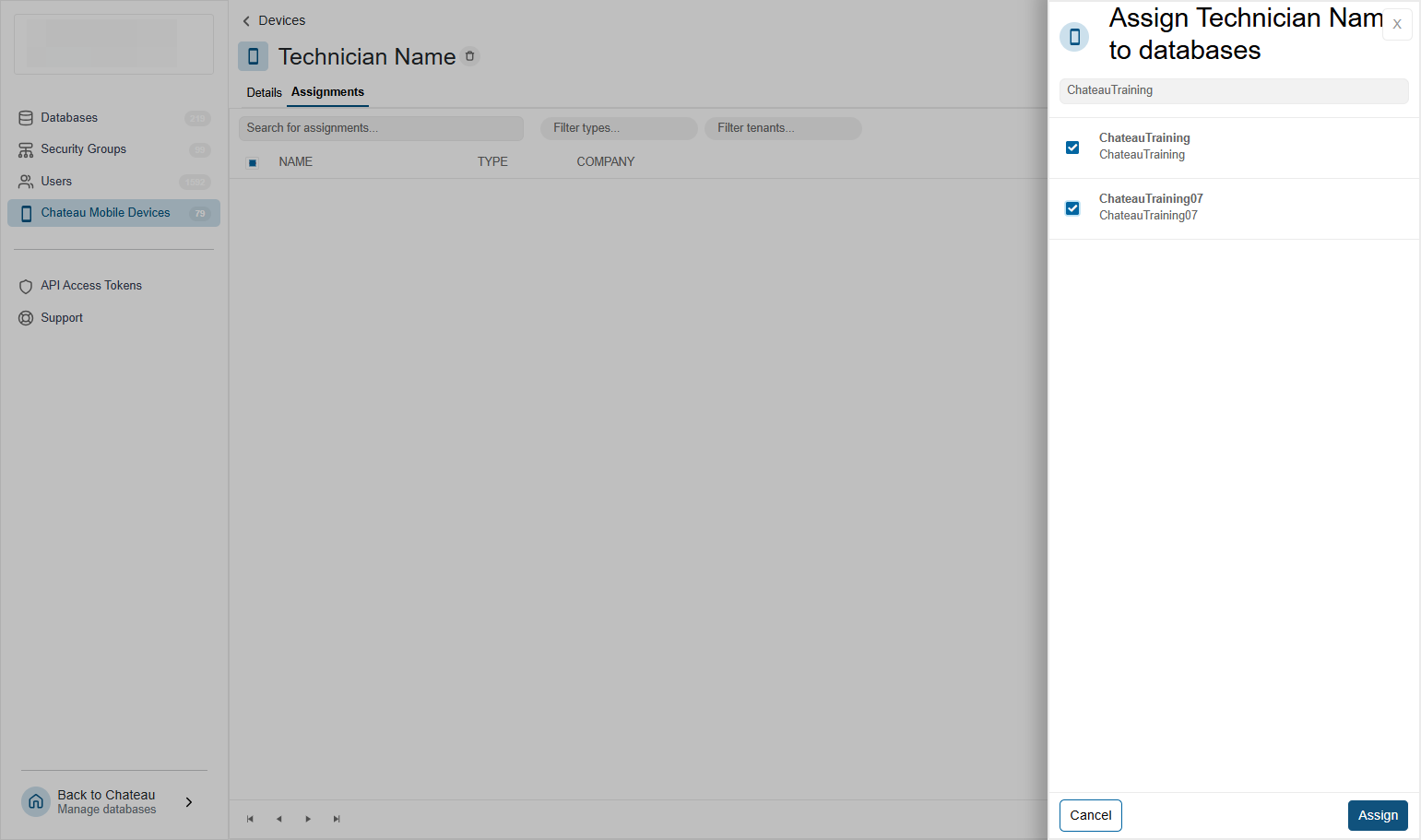
Task: Click the Support lifebuoy icon
Action: tap(26, 318)
